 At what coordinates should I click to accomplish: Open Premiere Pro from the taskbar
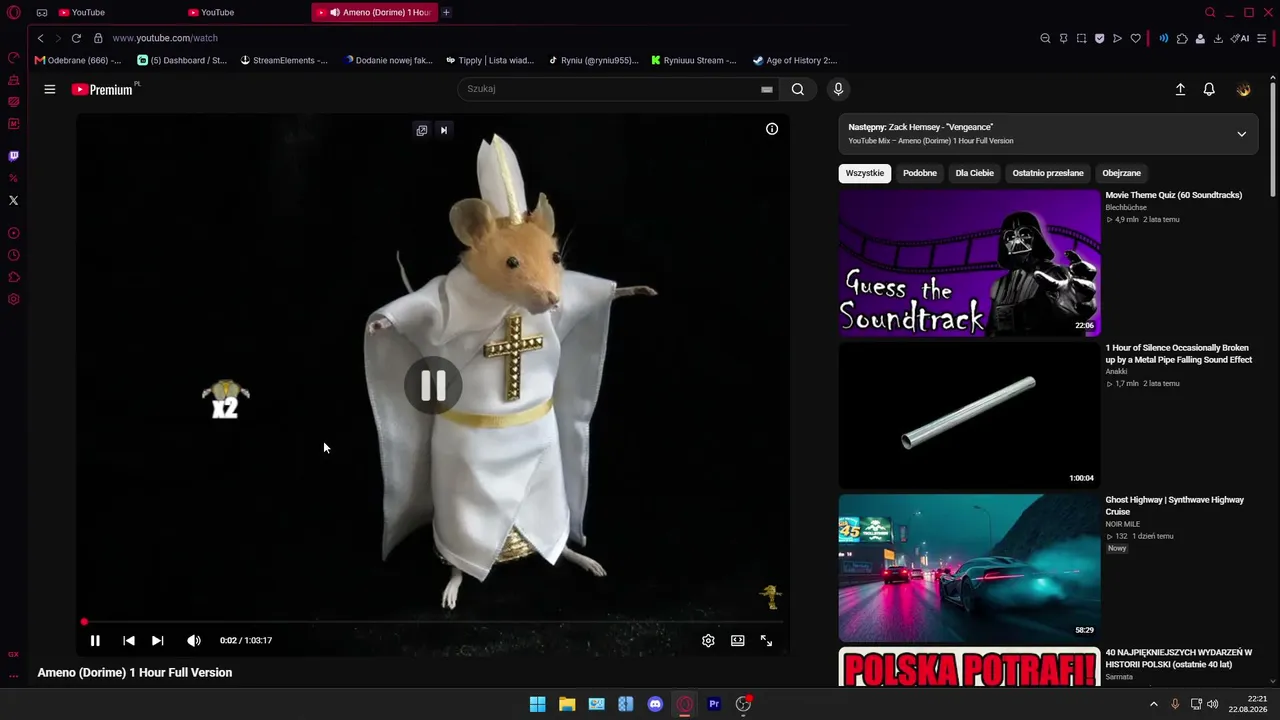point(714,704)
